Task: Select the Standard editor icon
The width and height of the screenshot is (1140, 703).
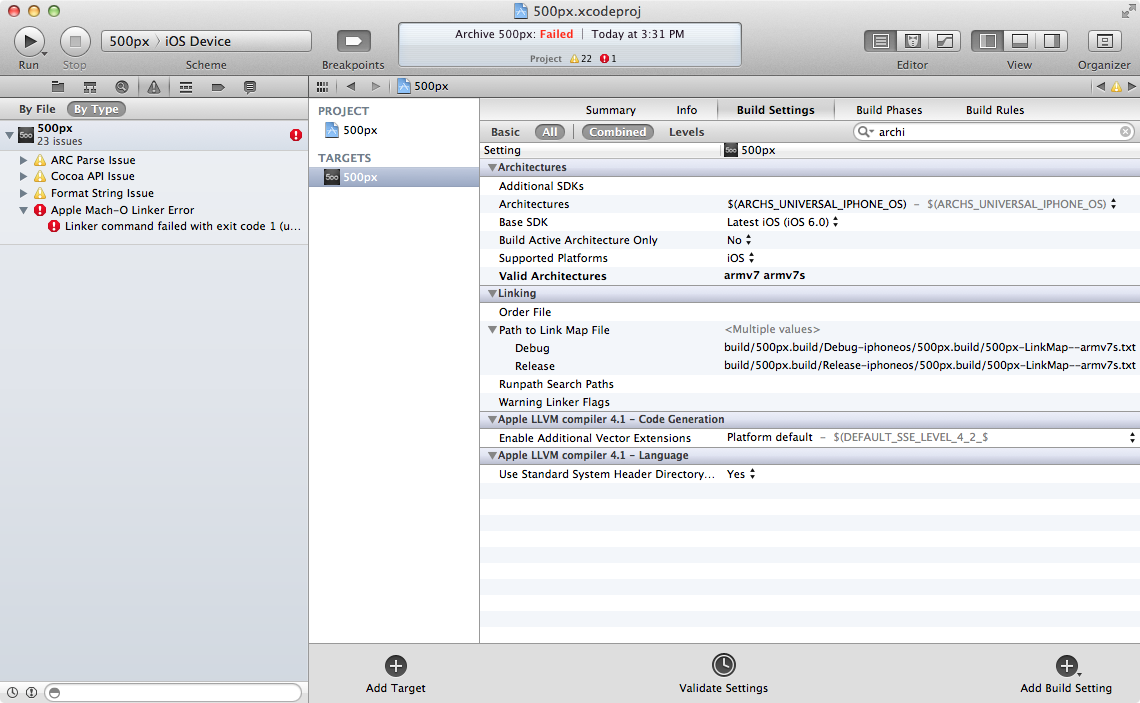Action: click(x=881, y=41)
